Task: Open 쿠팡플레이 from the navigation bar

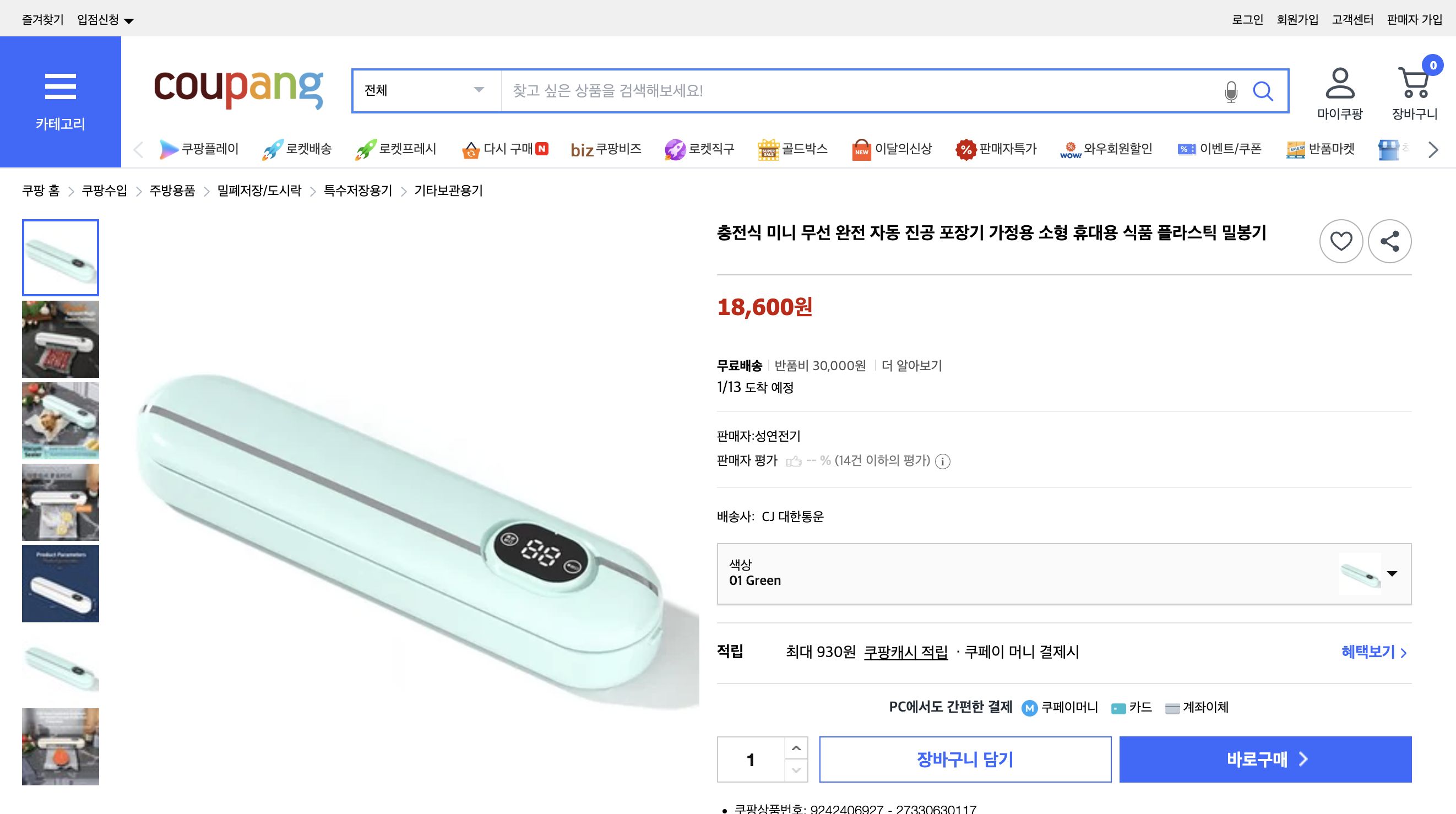Action: 199,149
